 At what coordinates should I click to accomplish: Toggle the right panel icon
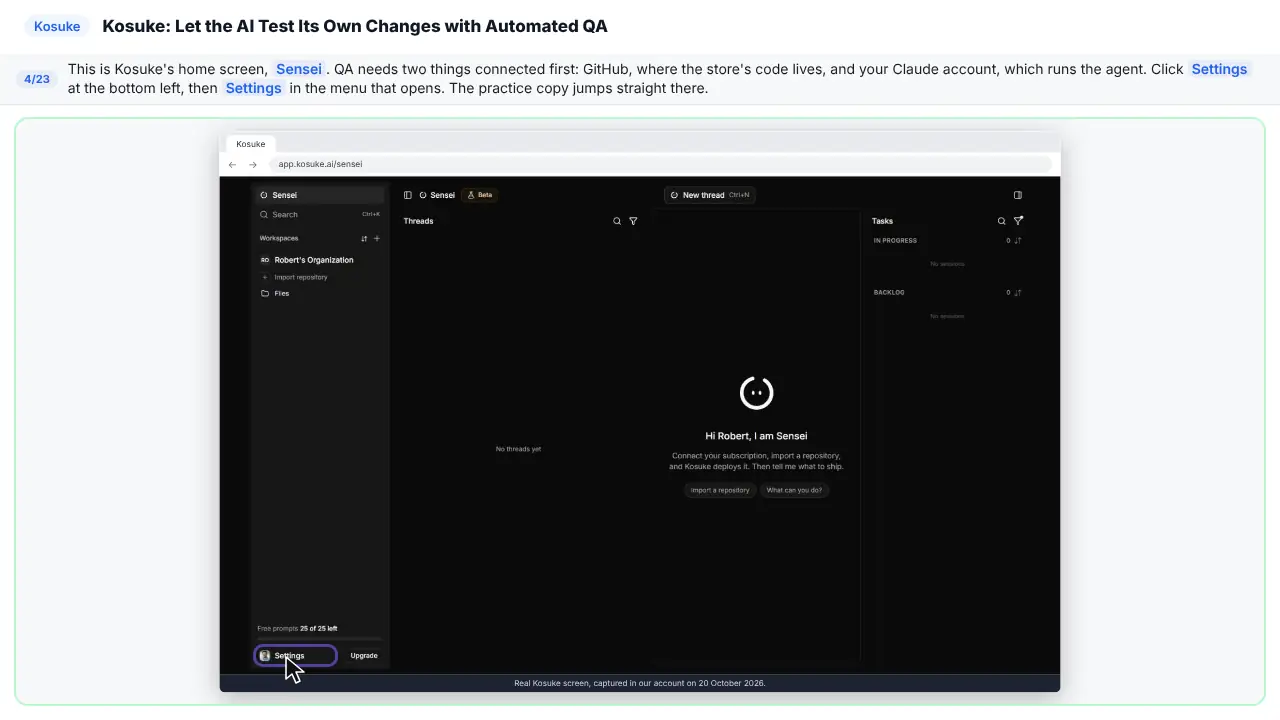click(1018, 195)
